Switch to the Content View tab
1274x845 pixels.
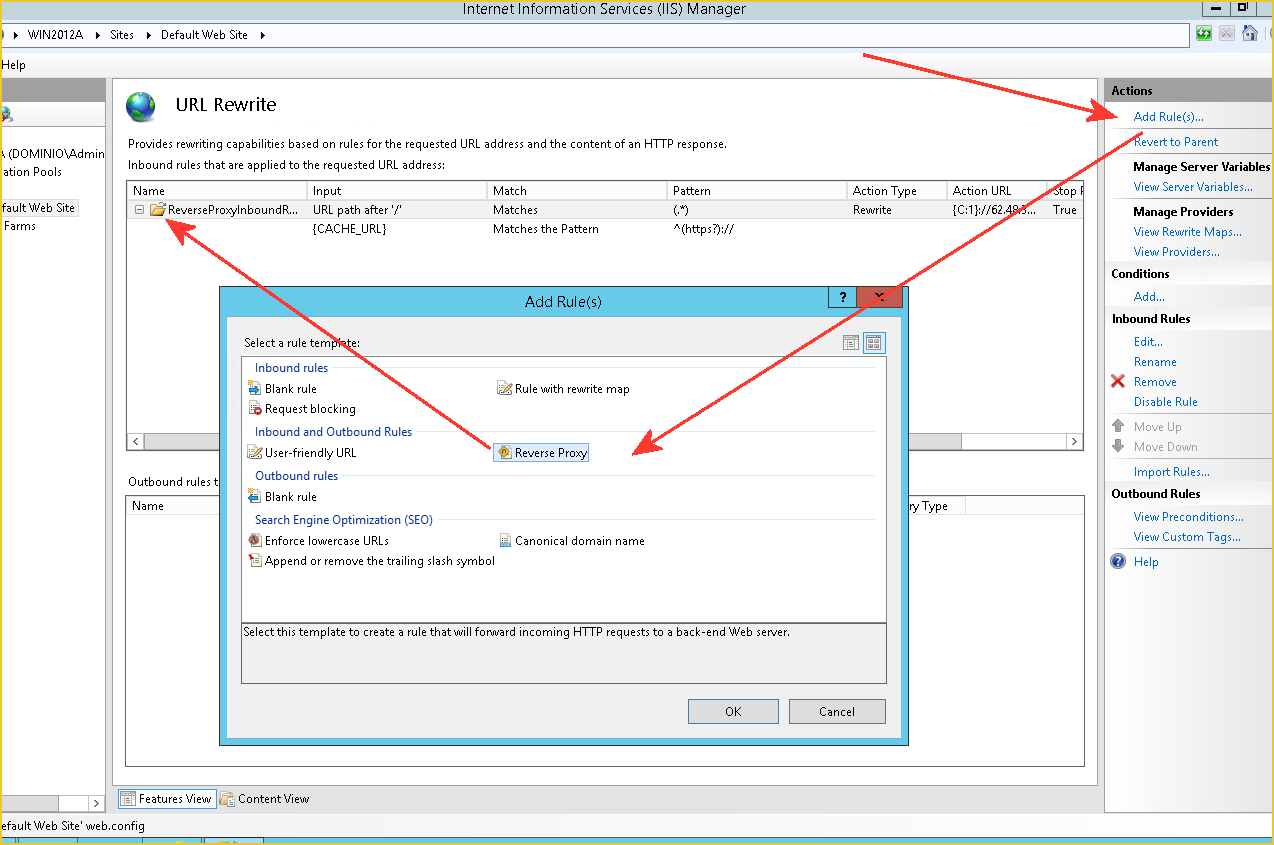click(x=265, y=799)
